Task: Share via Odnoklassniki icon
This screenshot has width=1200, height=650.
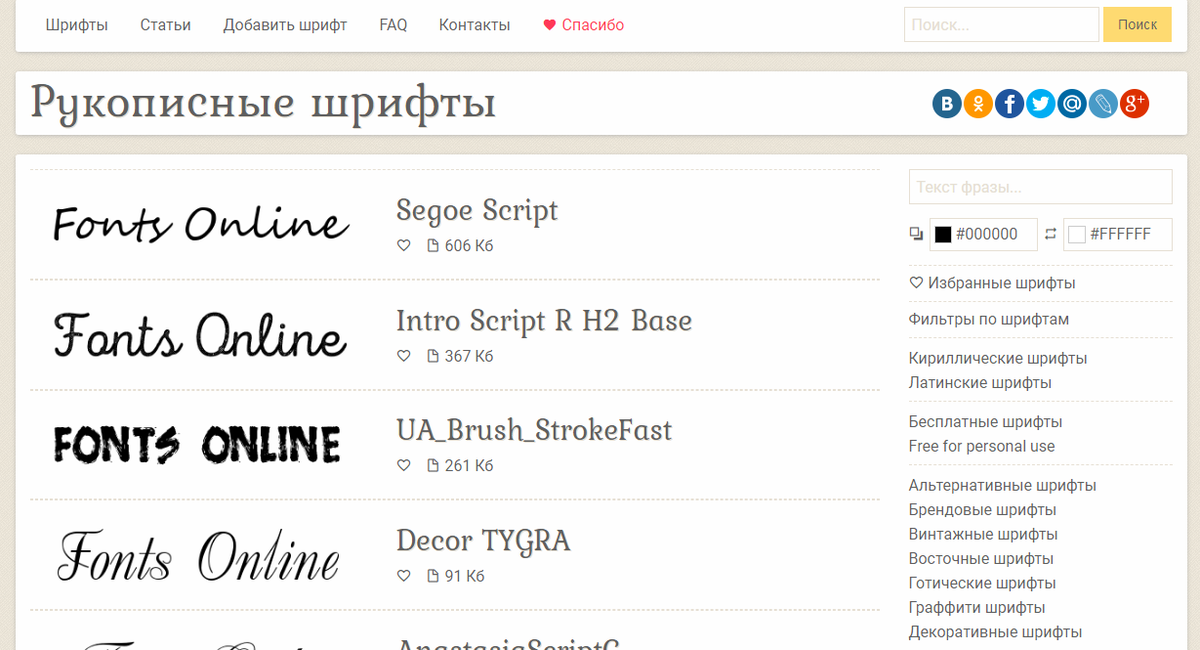Action: click(977, 103)
